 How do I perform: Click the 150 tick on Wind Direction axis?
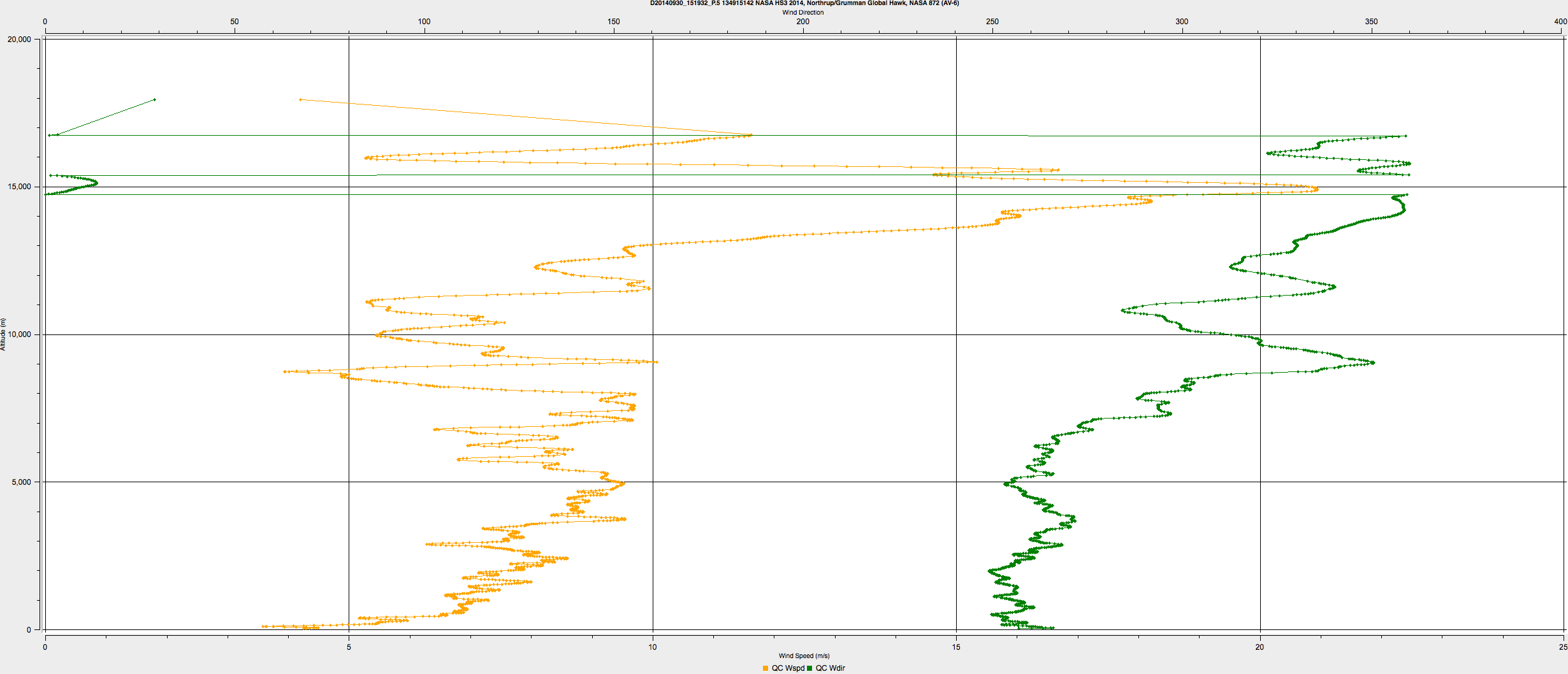point(613,22)
